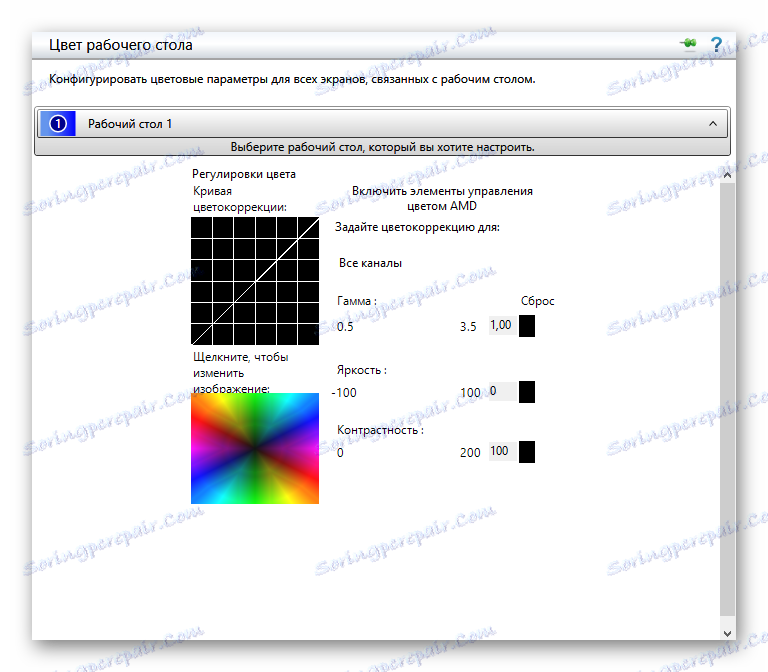Image resolution: width=768 pixels, height=672 pixels.
Task: Click the Contrast maximum value 200
Action: point(470,453)
